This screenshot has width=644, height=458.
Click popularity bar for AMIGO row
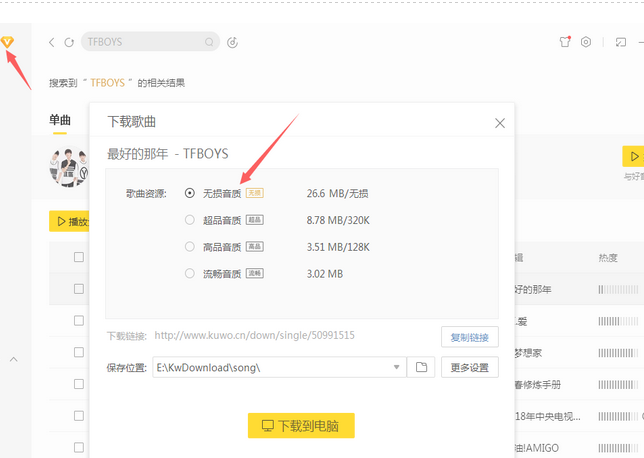[x=618, y=448]
